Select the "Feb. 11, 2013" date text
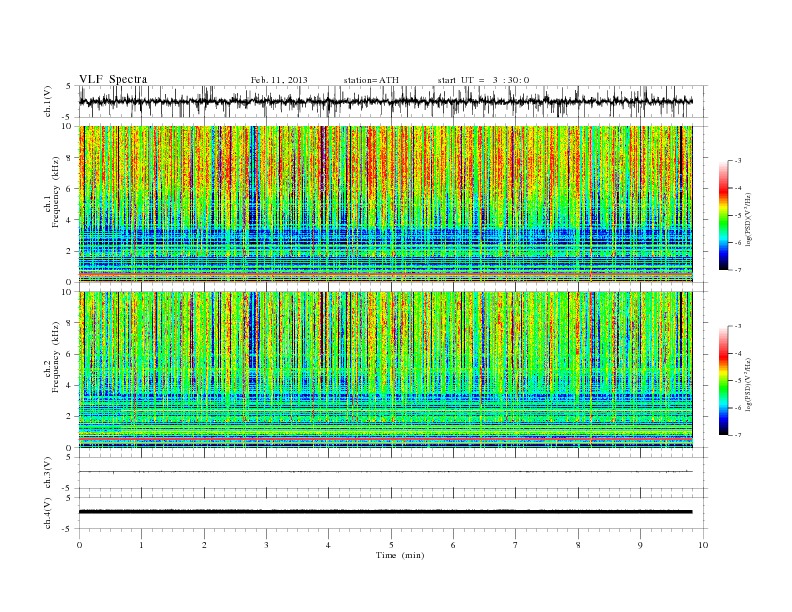Screen dimensions: 792x612 pos(279,80)
